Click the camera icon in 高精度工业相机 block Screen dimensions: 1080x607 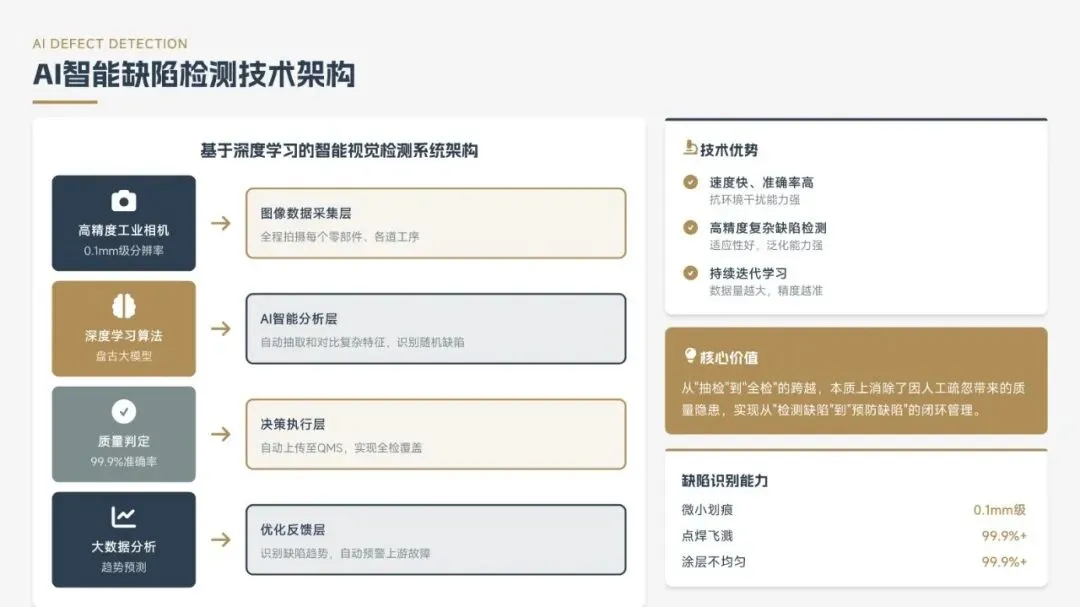click(124, 201)
